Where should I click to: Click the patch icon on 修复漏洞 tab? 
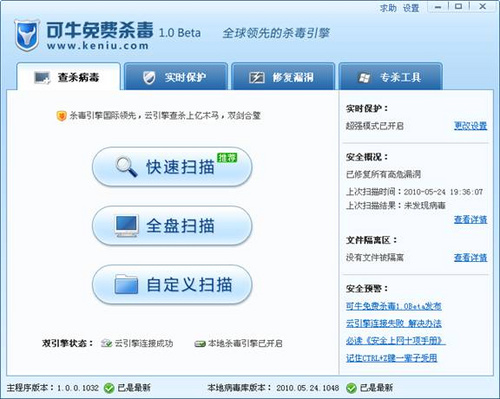coord(257,78)
